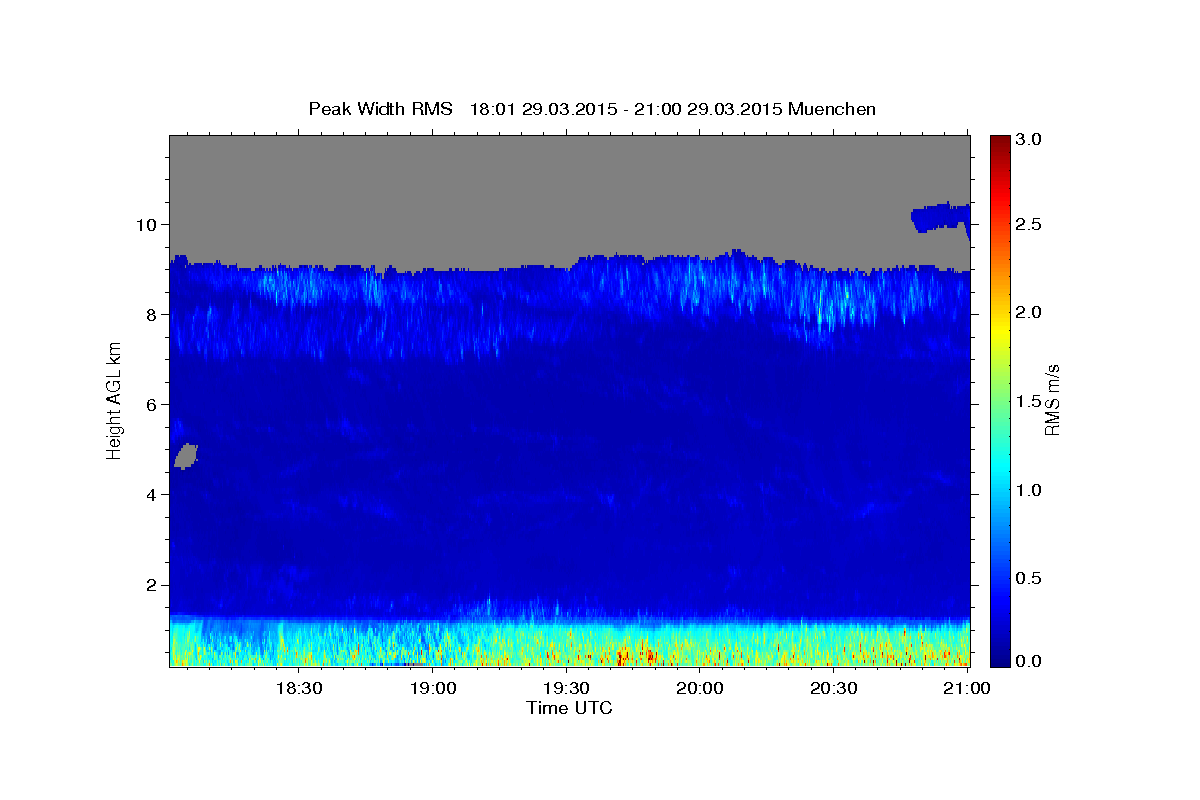Click the 21:00 time tick label
Screen dimensions: 1200x800
tap(967, 688)
